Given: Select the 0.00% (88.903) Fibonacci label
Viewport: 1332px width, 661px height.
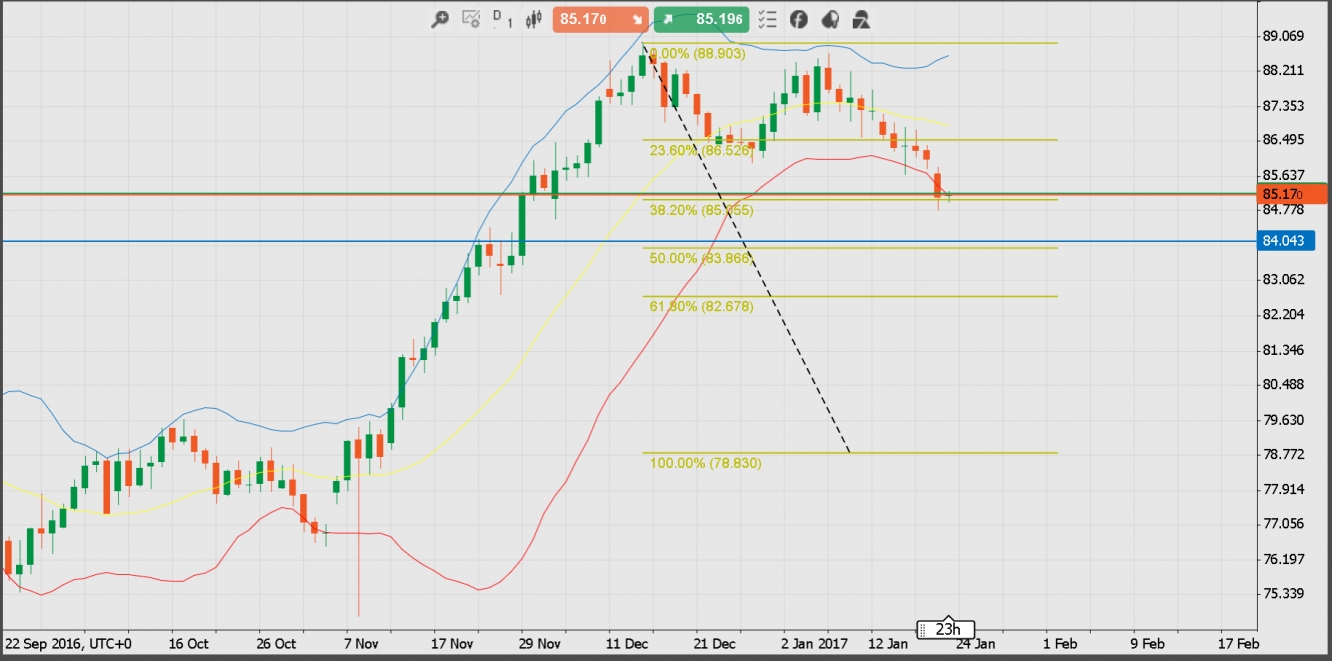Looking at the screenshot, I should [x=698, y=54].
